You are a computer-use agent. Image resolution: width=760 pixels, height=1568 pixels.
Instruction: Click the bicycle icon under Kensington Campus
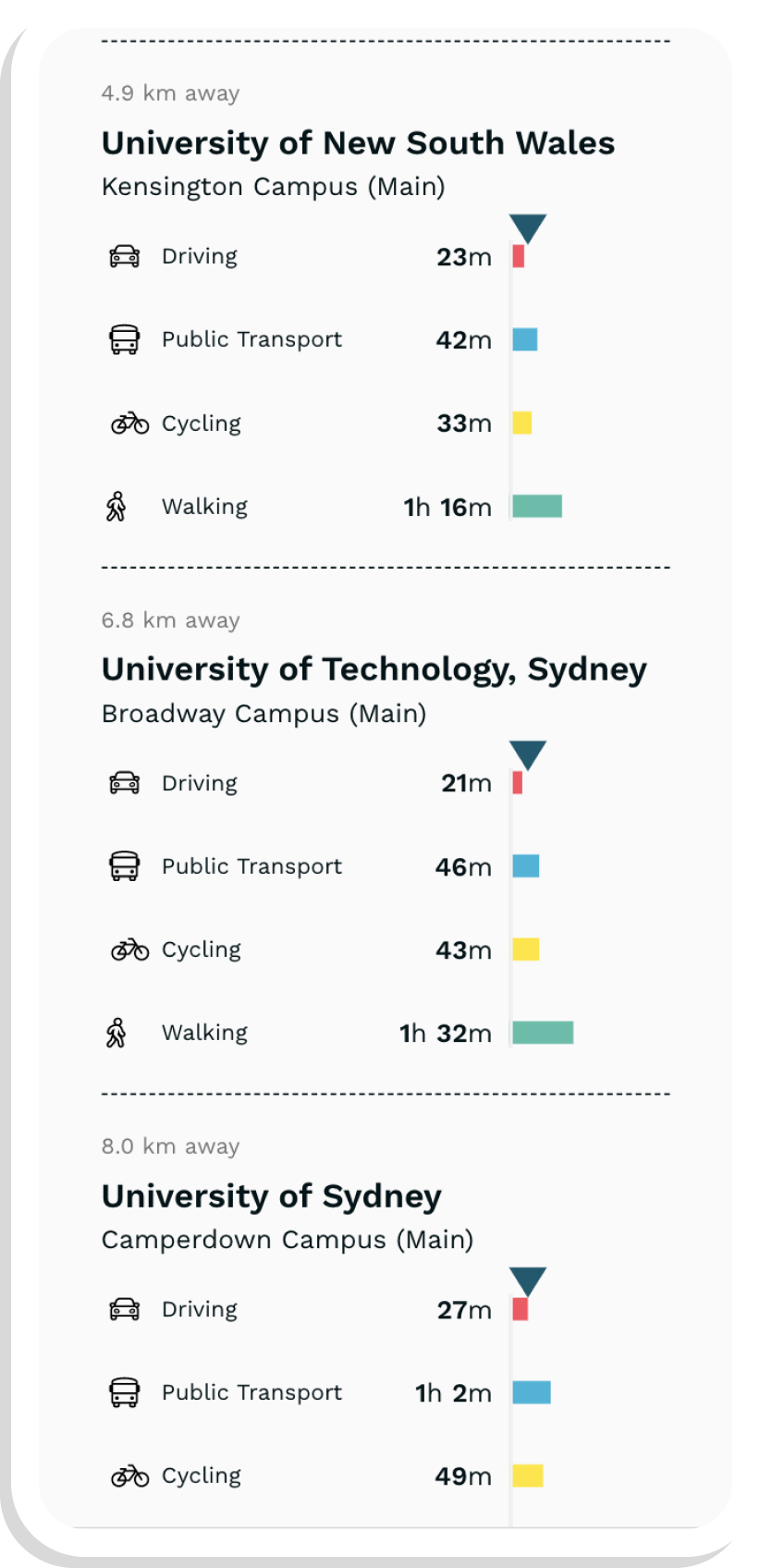(x=129, y=423)
